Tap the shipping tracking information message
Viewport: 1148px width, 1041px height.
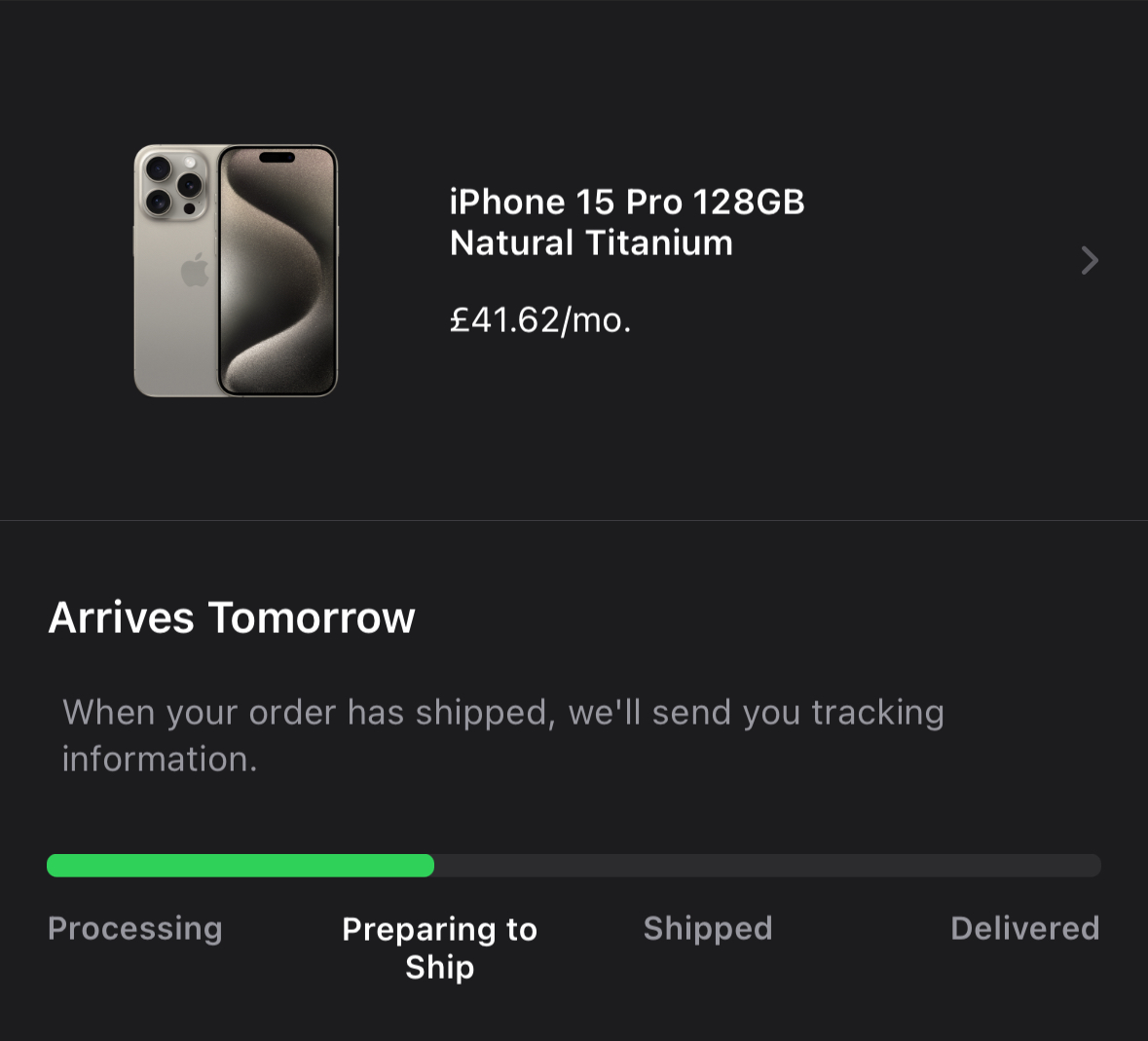(502, 735)
